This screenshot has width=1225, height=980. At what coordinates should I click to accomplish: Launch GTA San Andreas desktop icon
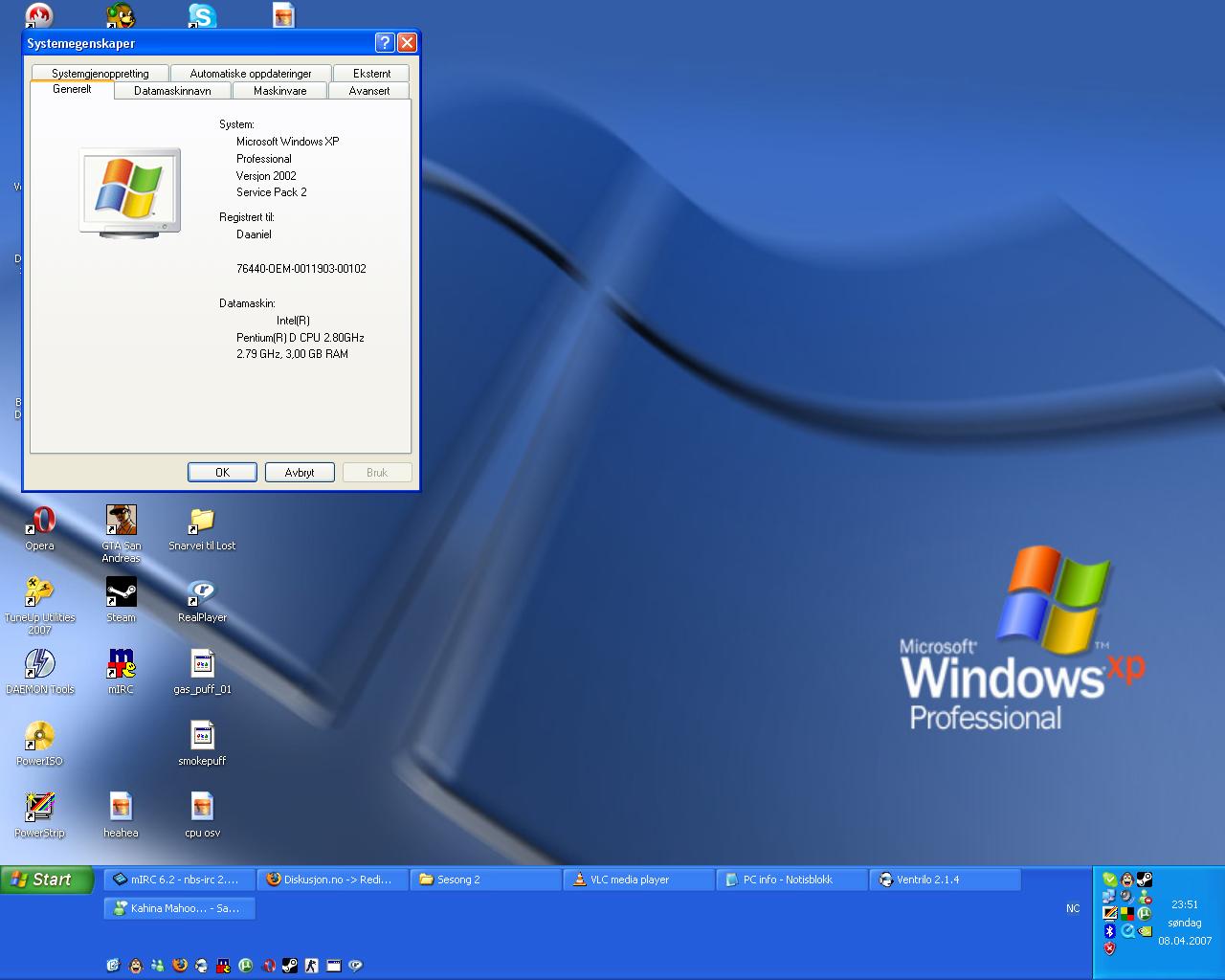121,533
